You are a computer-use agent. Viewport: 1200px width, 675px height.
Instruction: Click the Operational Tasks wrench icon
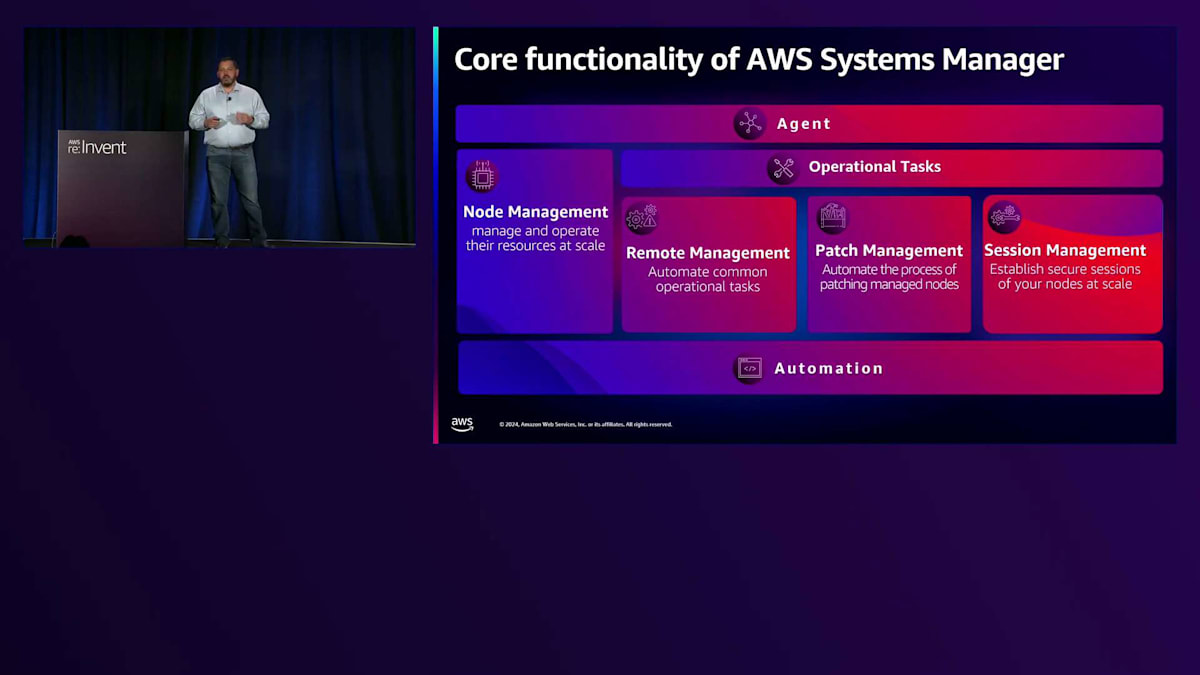point(783,168)
